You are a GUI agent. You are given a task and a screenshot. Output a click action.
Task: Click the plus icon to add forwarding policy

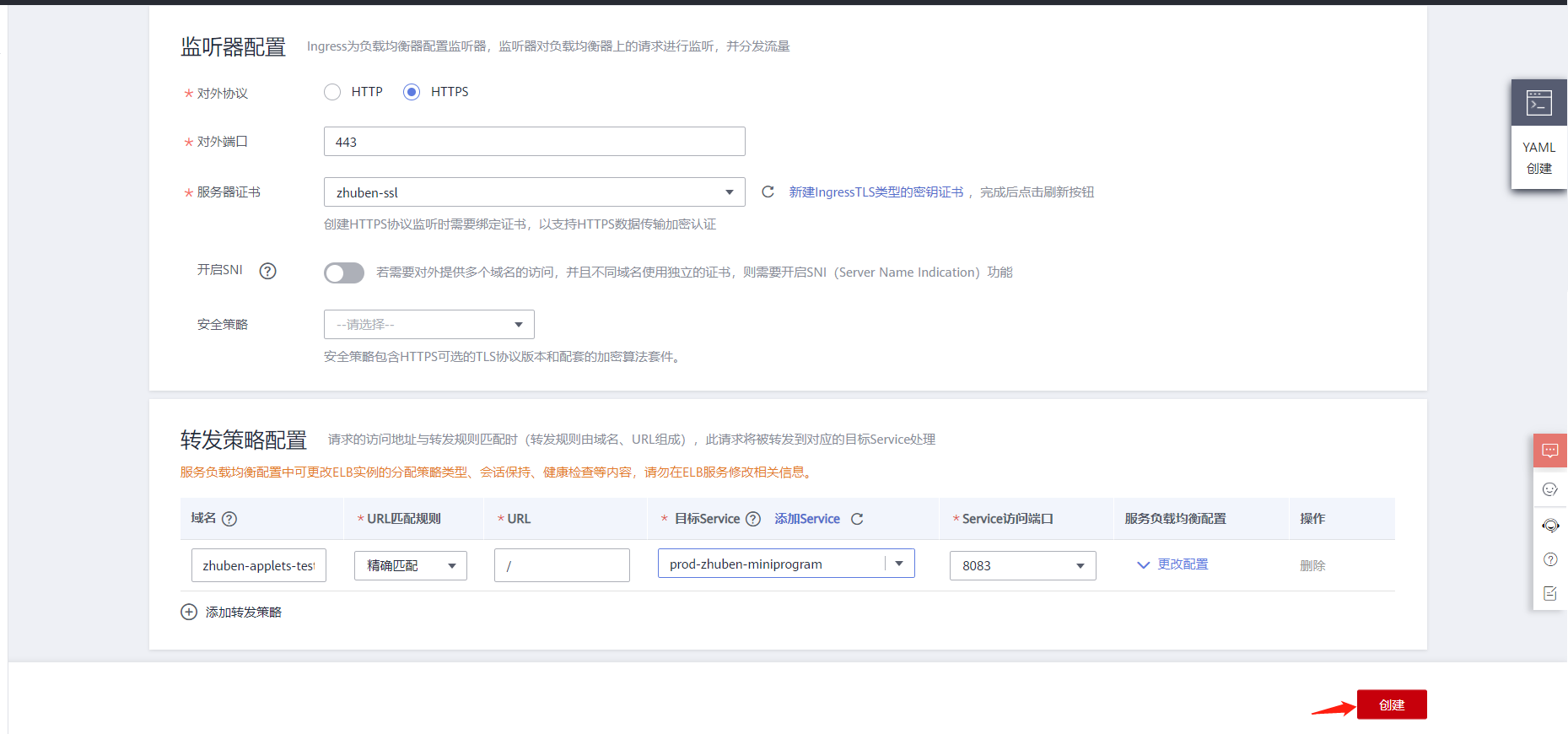point(189,612)
